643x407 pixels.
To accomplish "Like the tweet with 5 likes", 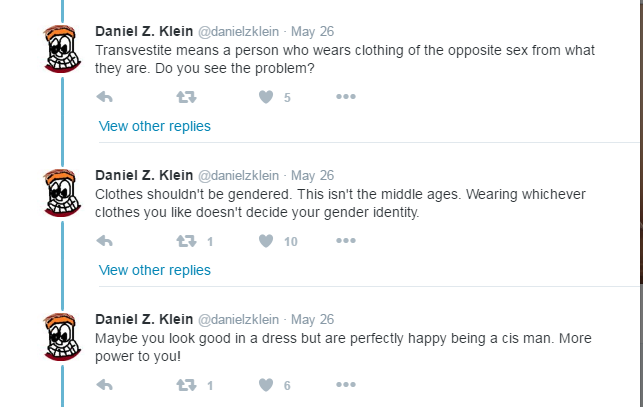I will coord(266,97).
